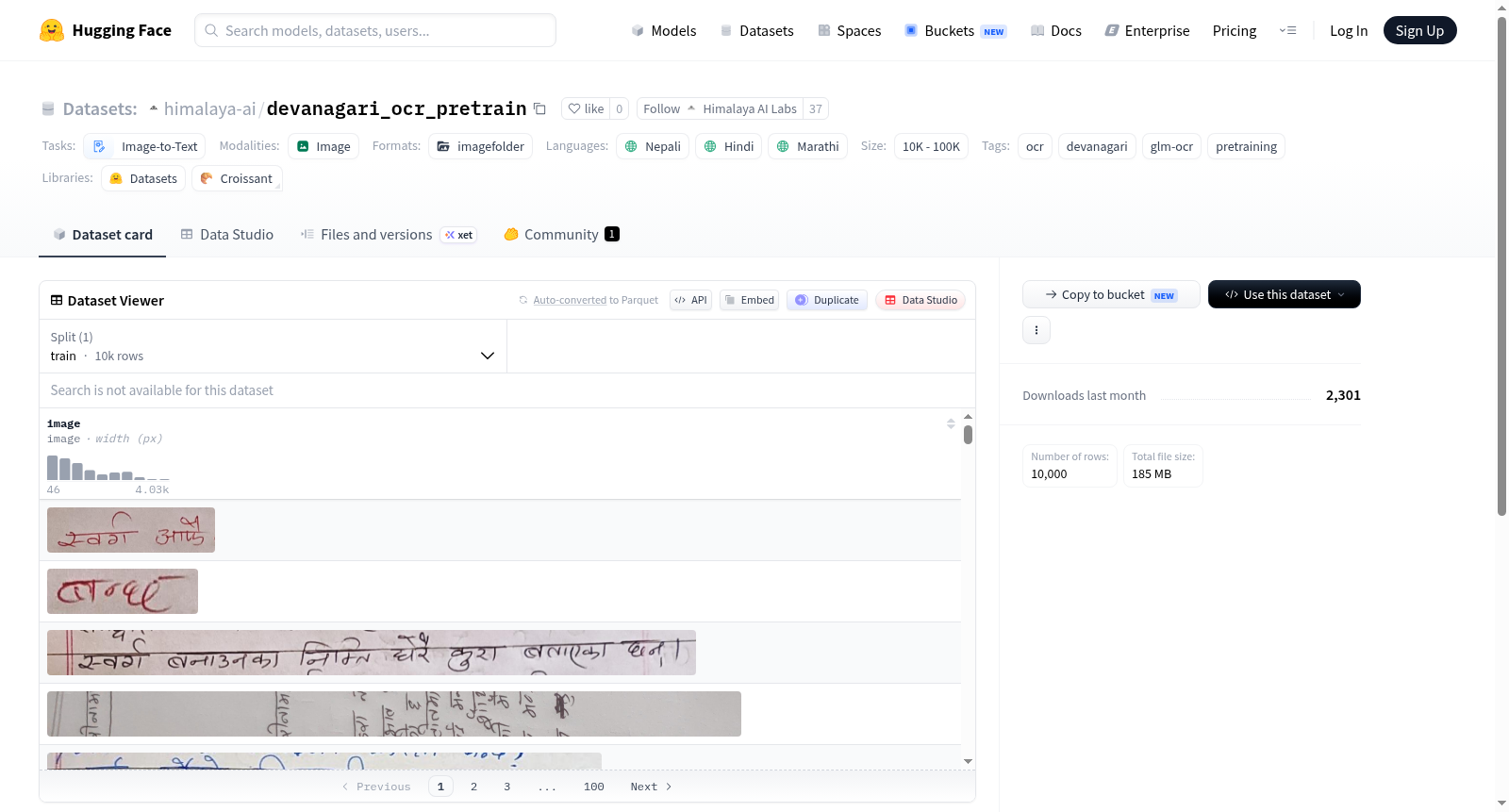Expand Use this dataset dropdown
1509x812 pixels.
click(1285, 294)
